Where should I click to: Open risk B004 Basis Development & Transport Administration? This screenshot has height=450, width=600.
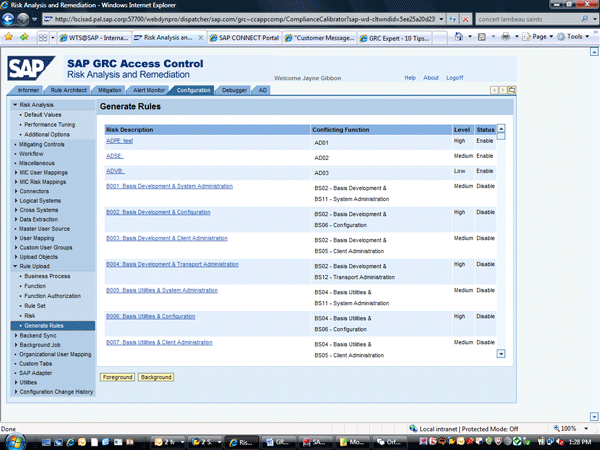[x=172, y=264]
